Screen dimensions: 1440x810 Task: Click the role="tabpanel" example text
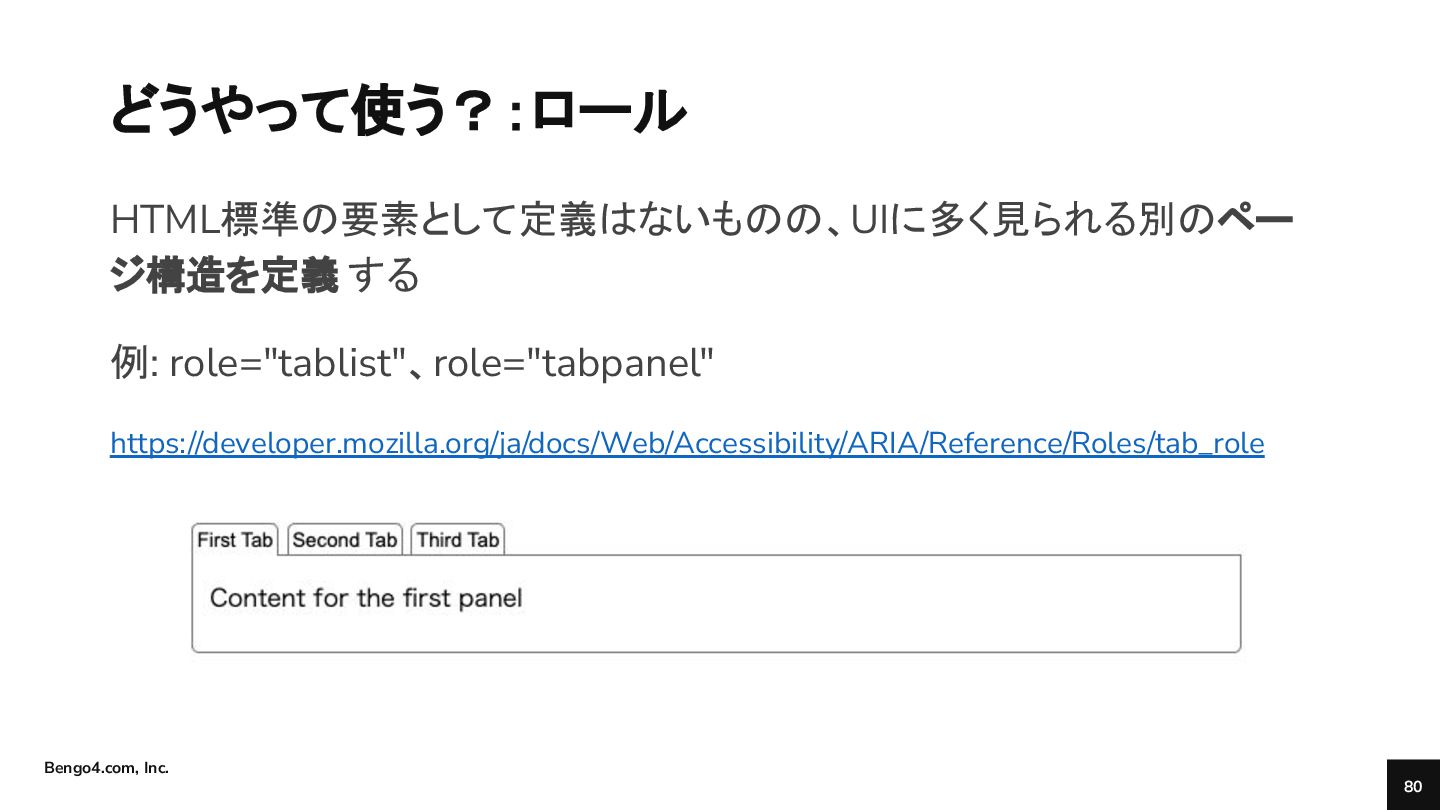click(x=574, y=363)
